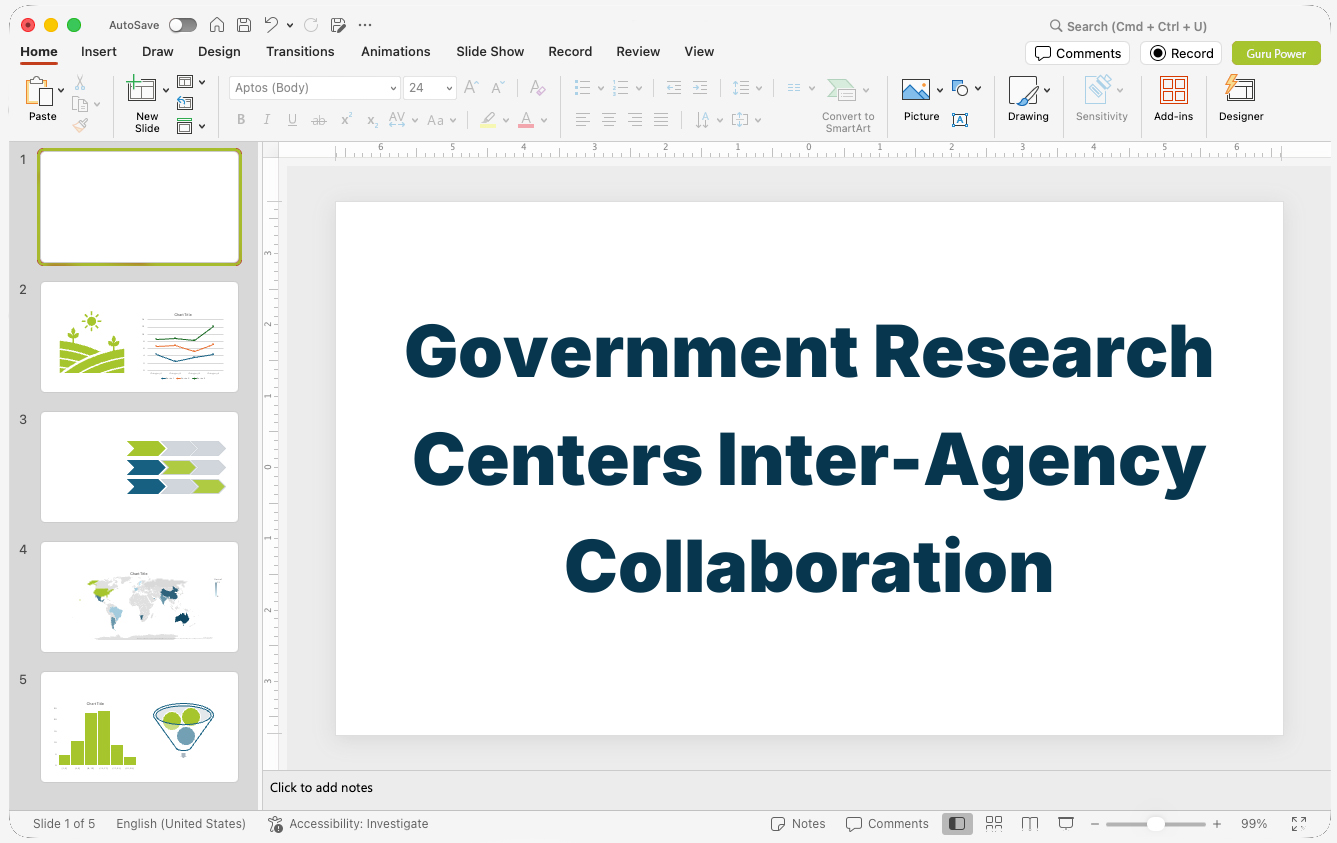Click the Picture insert icon
This screenshot has height=843, width=1337.
pyautogui.click(x=916, y=91)
